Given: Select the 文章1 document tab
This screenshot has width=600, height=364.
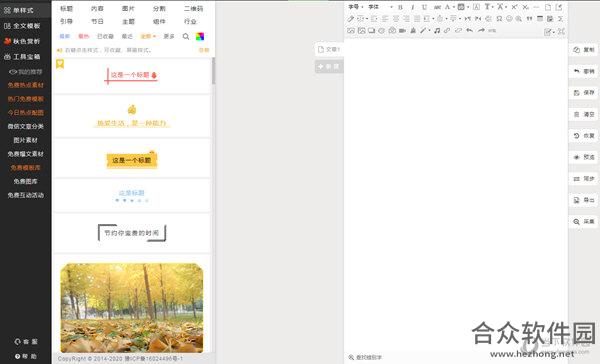Looking at the screenshot, I should tap(329, 49).
